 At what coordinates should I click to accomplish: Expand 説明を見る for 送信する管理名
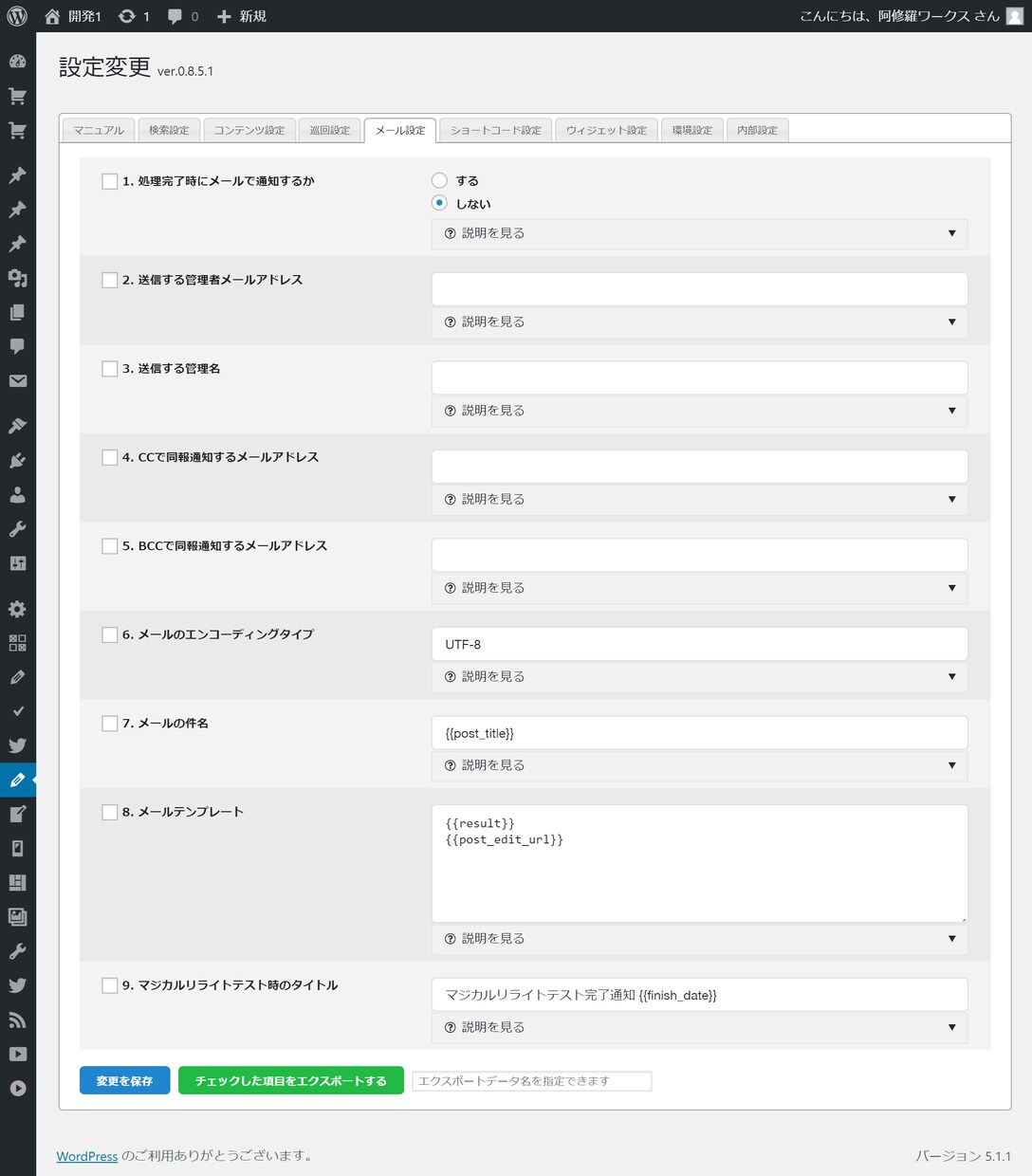coord(699,411)
